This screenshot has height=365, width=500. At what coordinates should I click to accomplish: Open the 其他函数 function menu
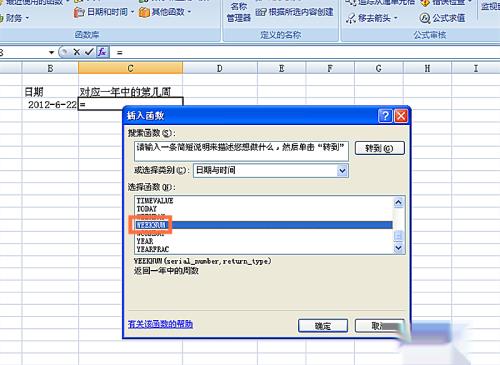(x=165, y=12)
